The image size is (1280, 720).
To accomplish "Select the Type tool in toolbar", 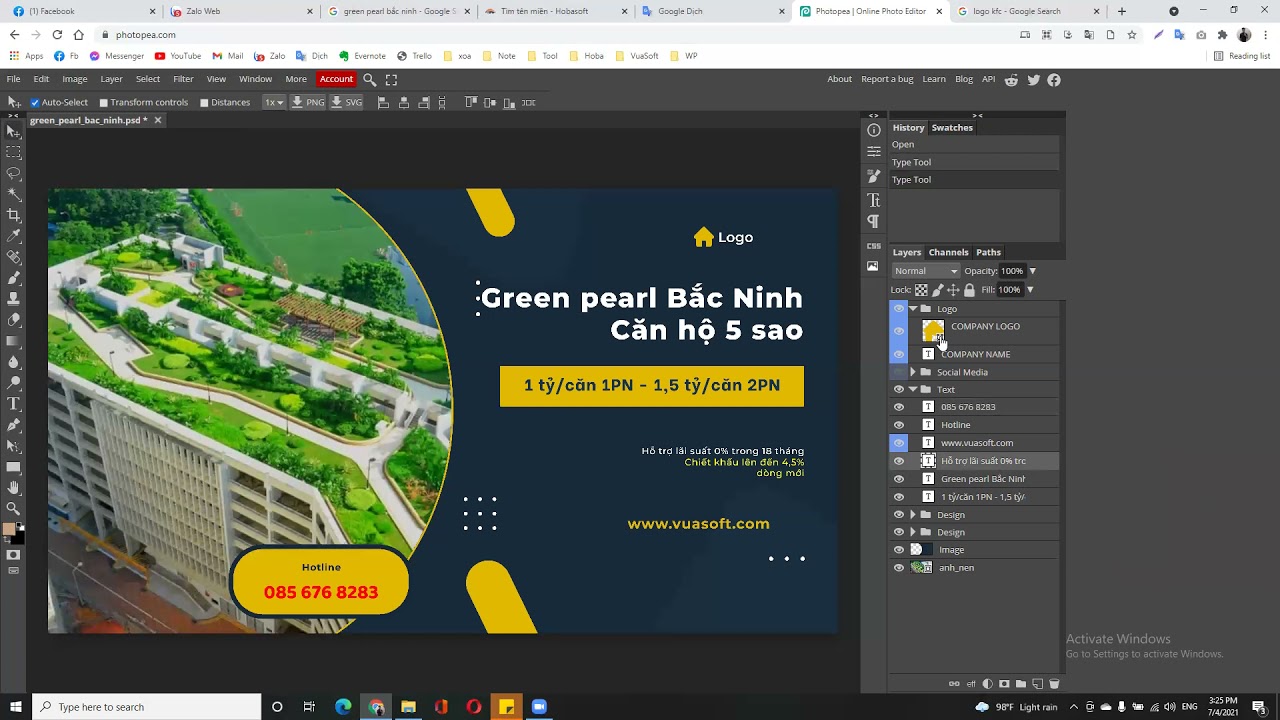I will click(13, 404).
